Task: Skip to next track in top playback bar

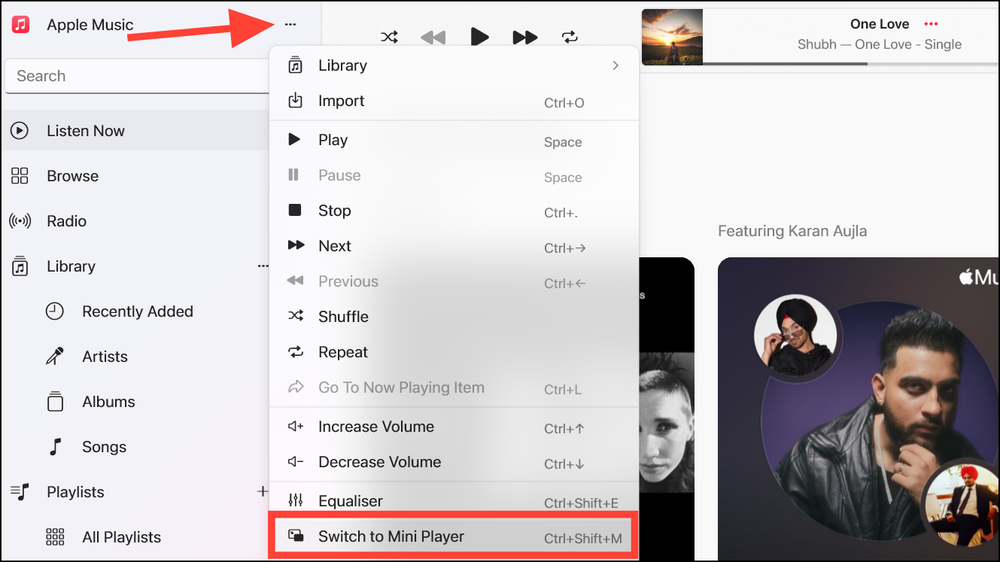Action: [525, 38]
